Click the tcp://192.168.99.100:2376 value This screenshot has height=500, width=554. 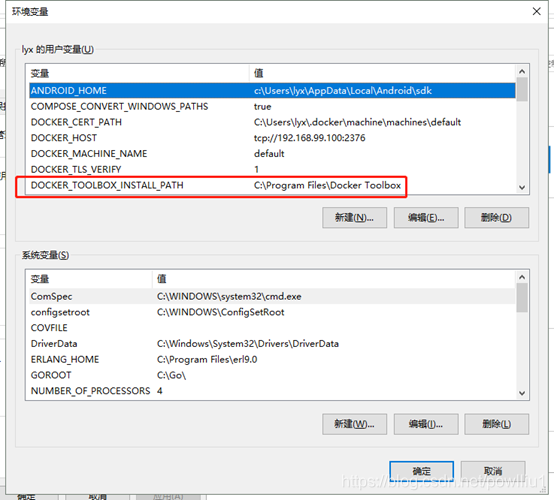310,138
